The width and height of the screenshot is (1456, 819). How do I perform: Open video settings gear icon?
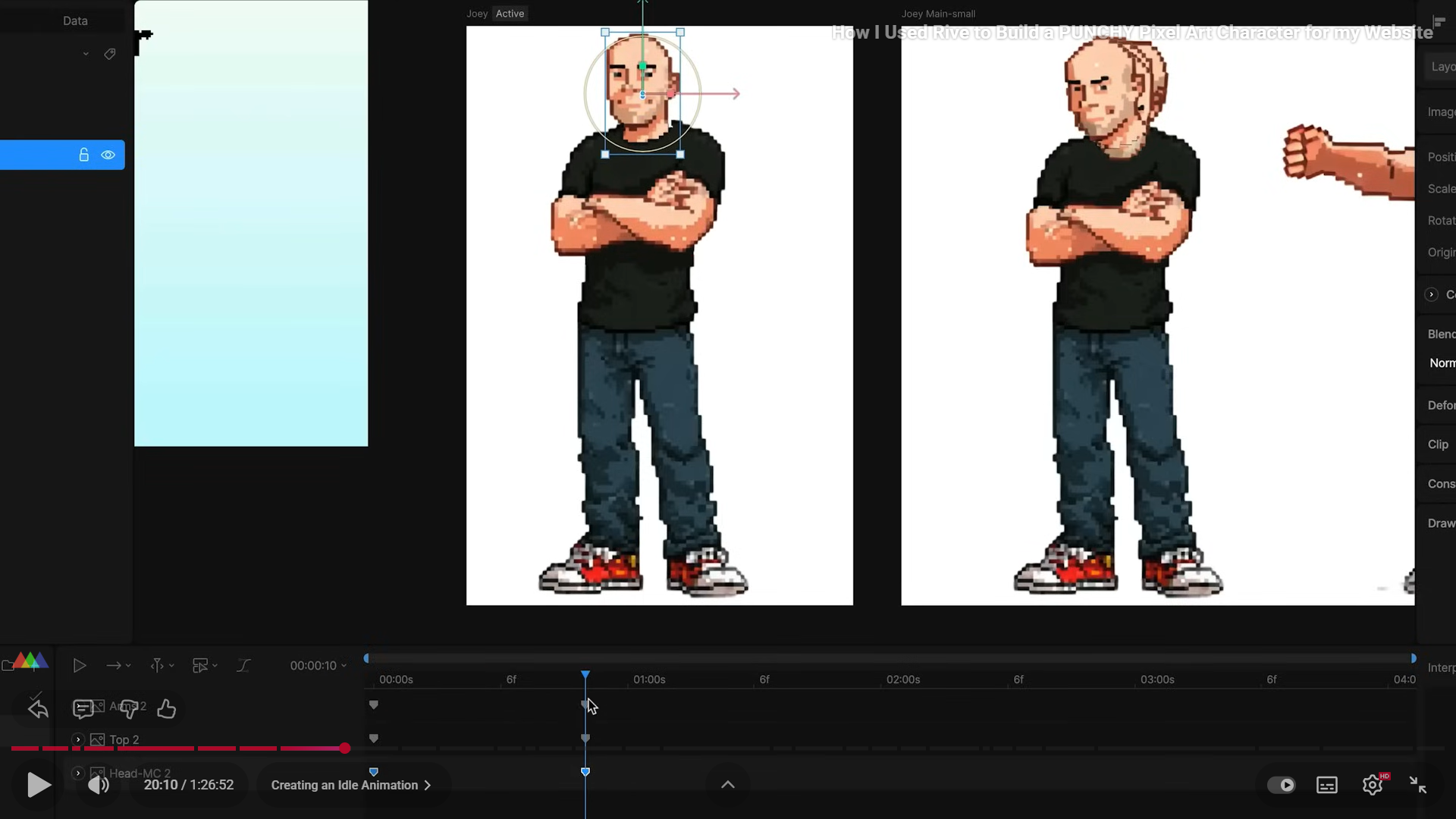pyautogui.click(x=1373, y=785)
